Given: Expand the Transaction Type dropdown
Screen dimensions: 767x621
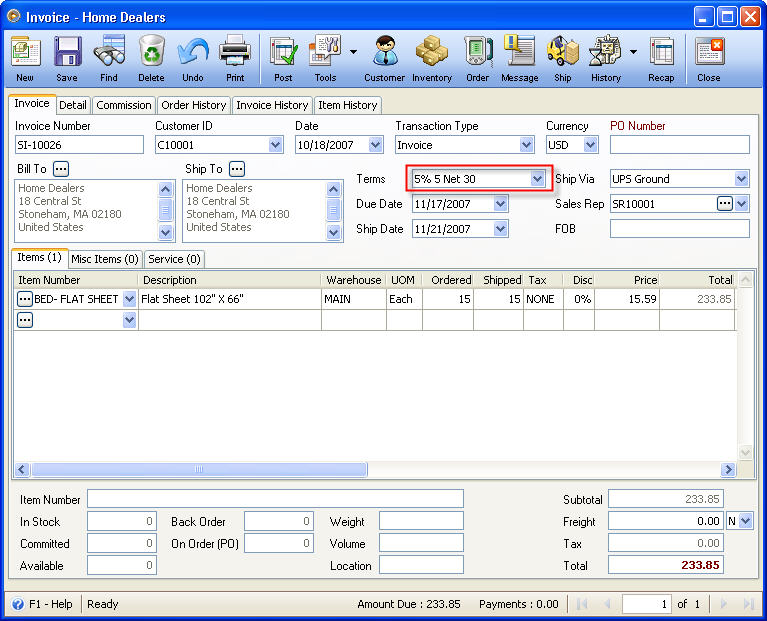Looking at the screenshot, I should coord(526,145).
